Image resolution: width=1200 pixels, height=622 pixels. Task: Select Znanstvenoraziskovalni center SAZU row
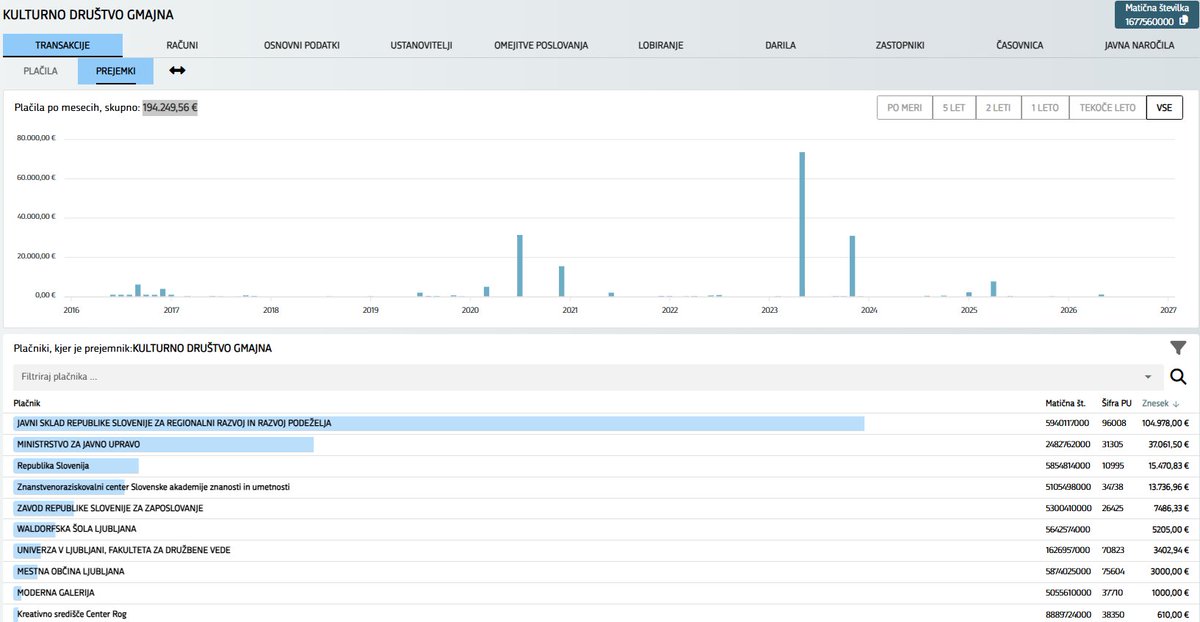pyautogui.click(x=600, y=487)
